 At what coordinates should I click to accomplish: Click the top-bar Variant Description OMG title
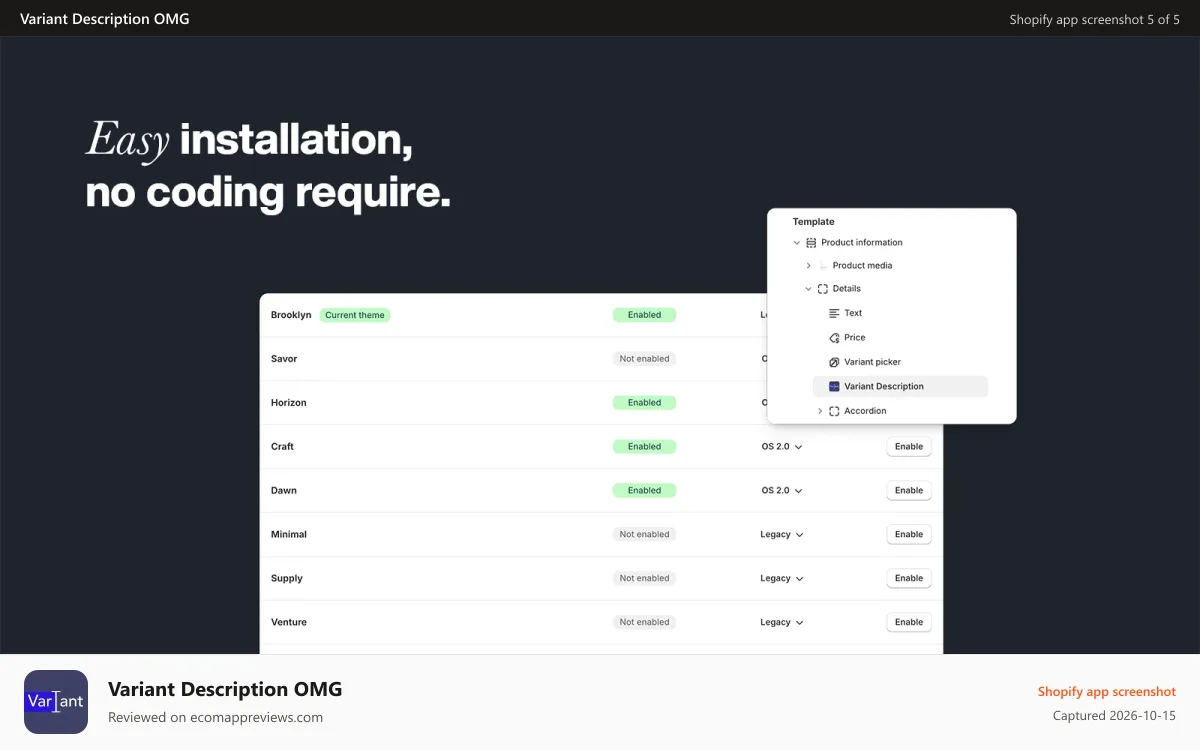tap(104, 19)
